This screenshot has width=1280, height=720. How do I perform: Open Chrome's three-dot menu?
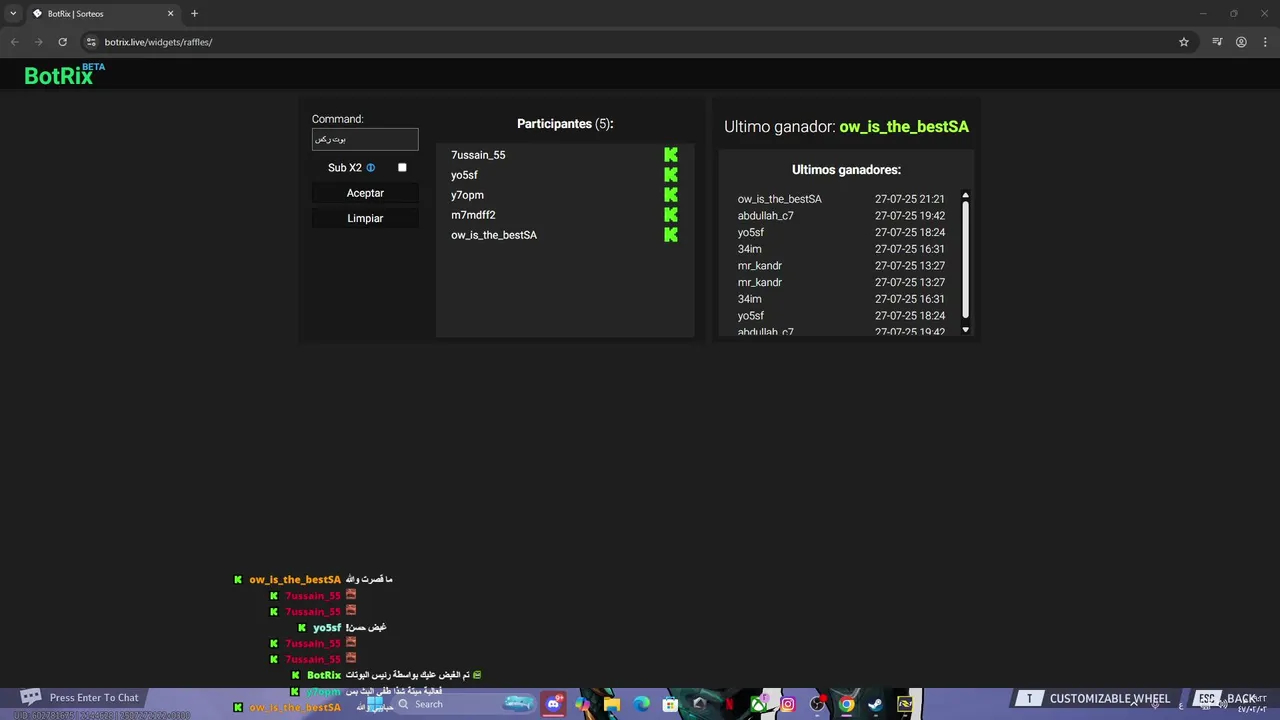1266,42
